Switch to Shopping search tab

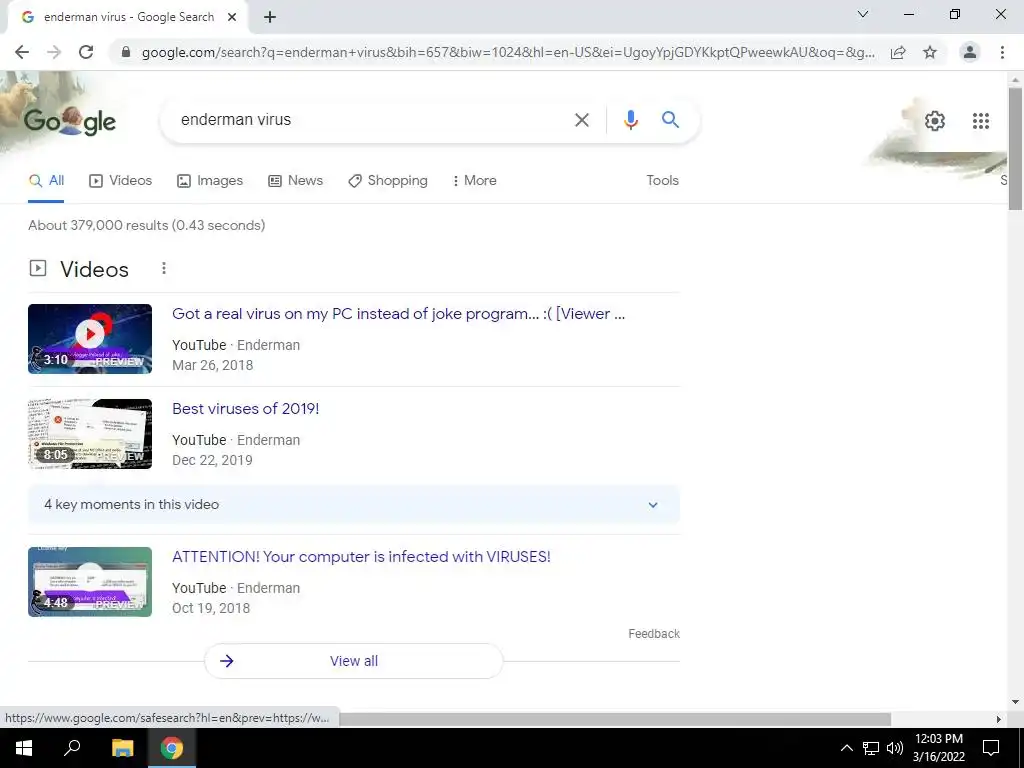[388, 181]
